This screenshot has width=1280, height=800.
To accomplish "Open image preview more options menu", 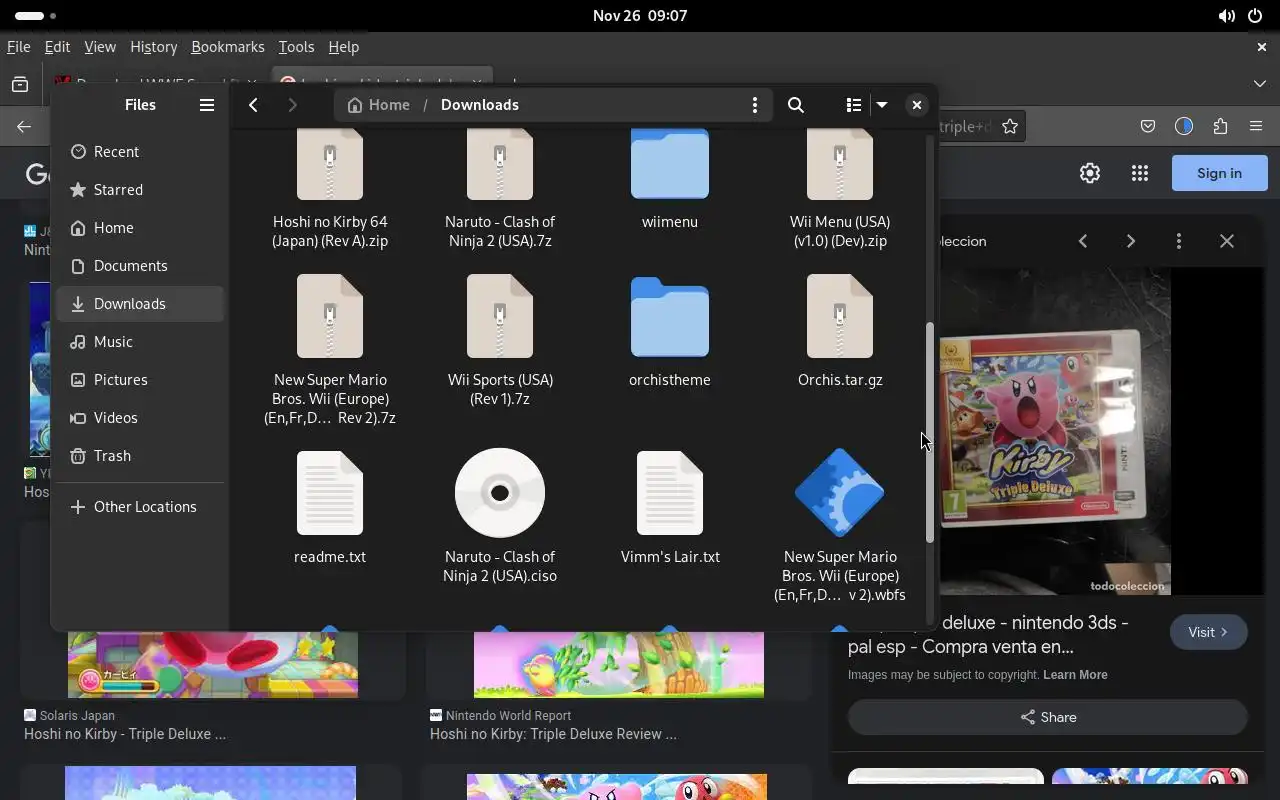I will [x=1179, y=241].
